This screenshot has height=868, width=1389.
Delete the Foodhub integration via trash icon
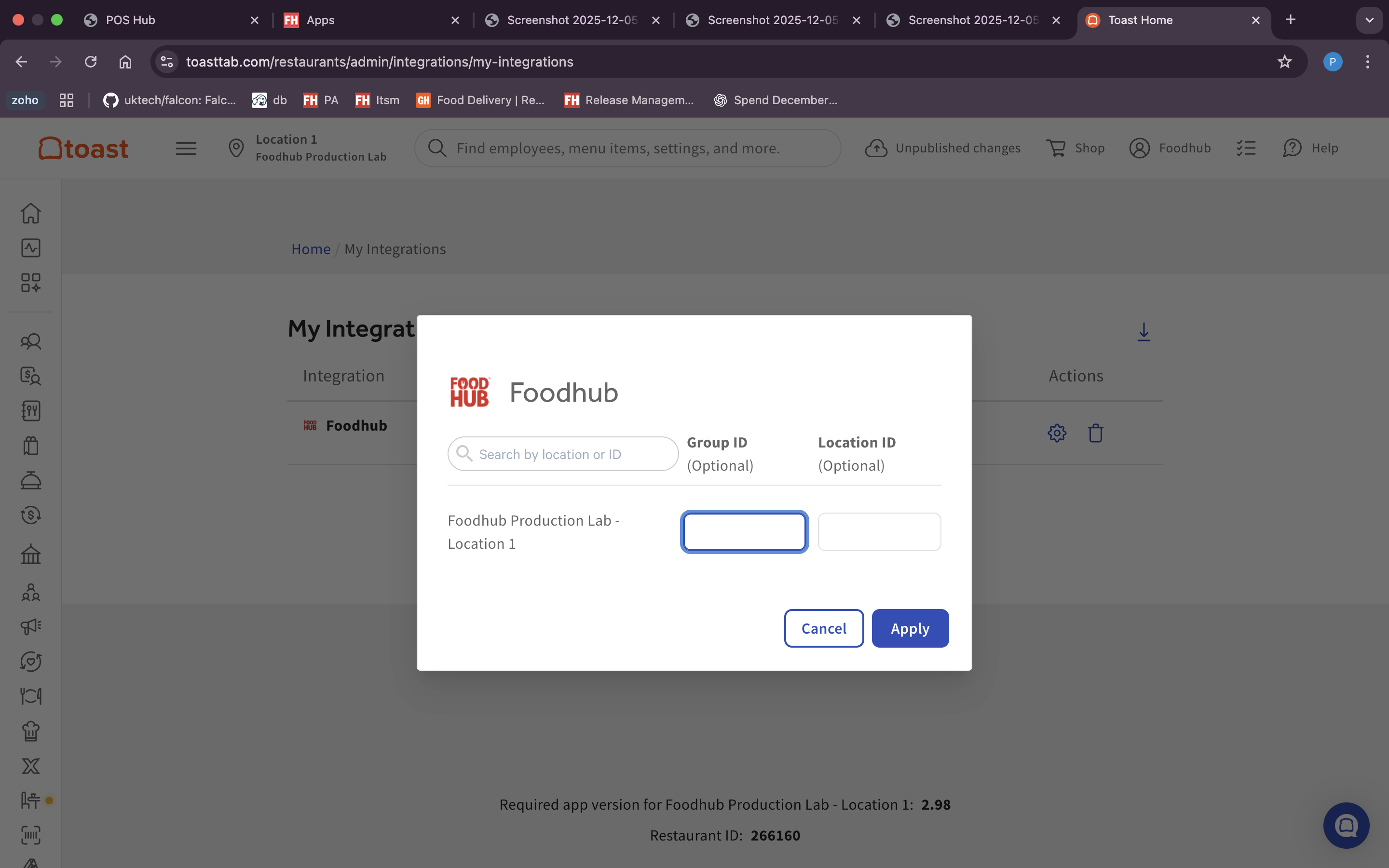pyautogui.click(x=1096, y=433)
